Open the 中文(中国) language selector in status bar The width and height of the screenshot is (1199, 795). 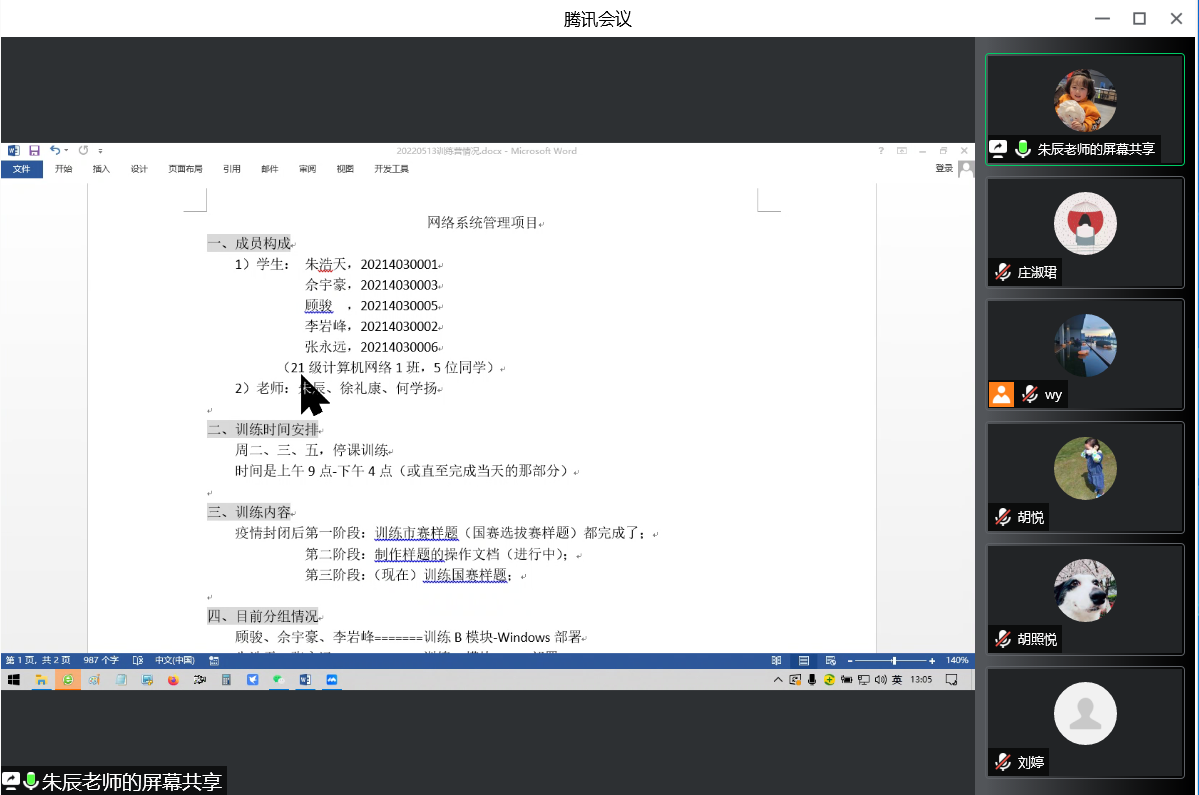coord(174,661)
